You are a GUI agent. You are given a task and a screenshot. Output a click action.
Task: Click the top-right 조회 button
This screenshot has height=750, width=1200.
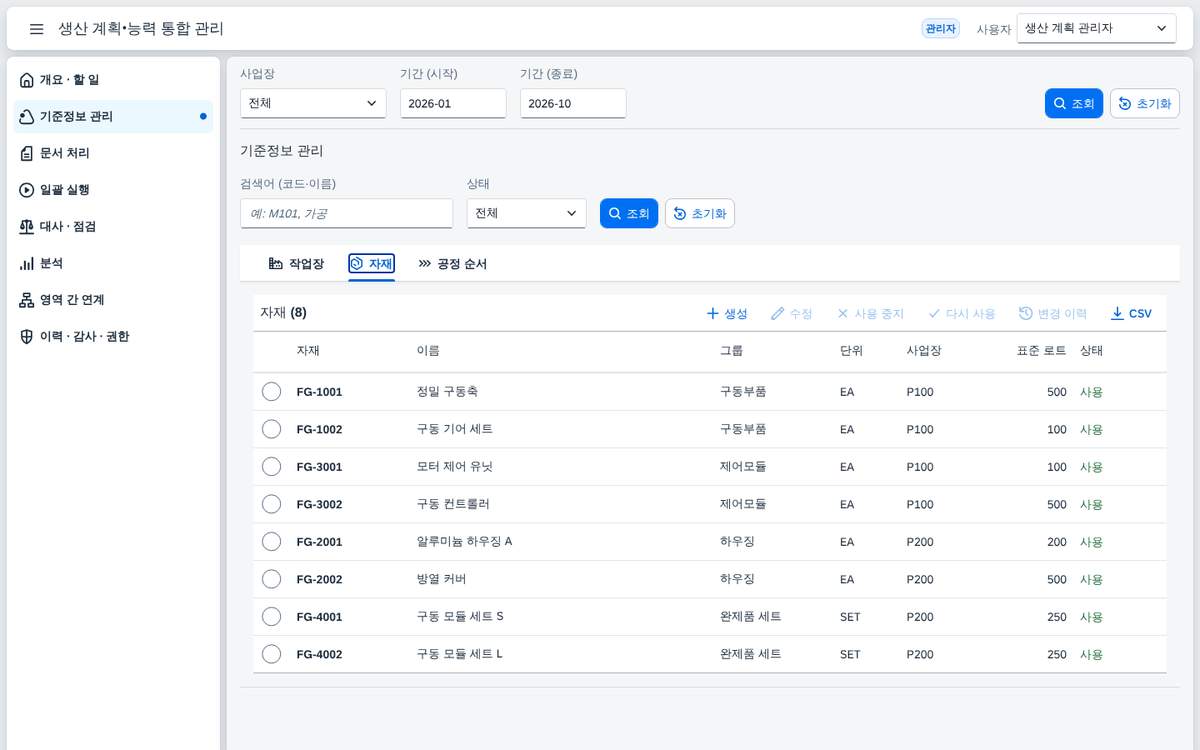(x=1074, y=103)
